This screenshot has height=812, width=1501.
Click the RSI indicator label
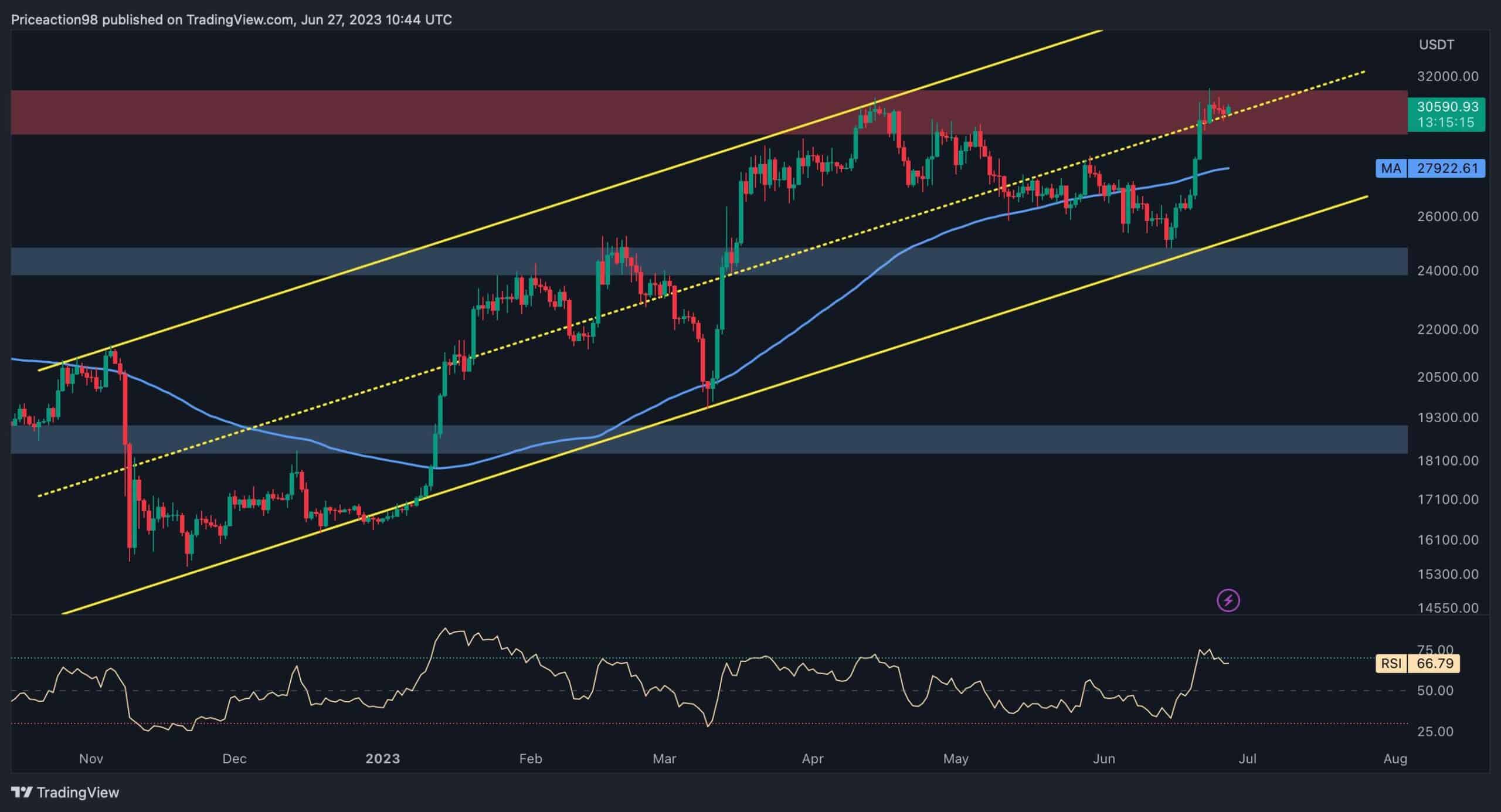(x=1391, y=663)
